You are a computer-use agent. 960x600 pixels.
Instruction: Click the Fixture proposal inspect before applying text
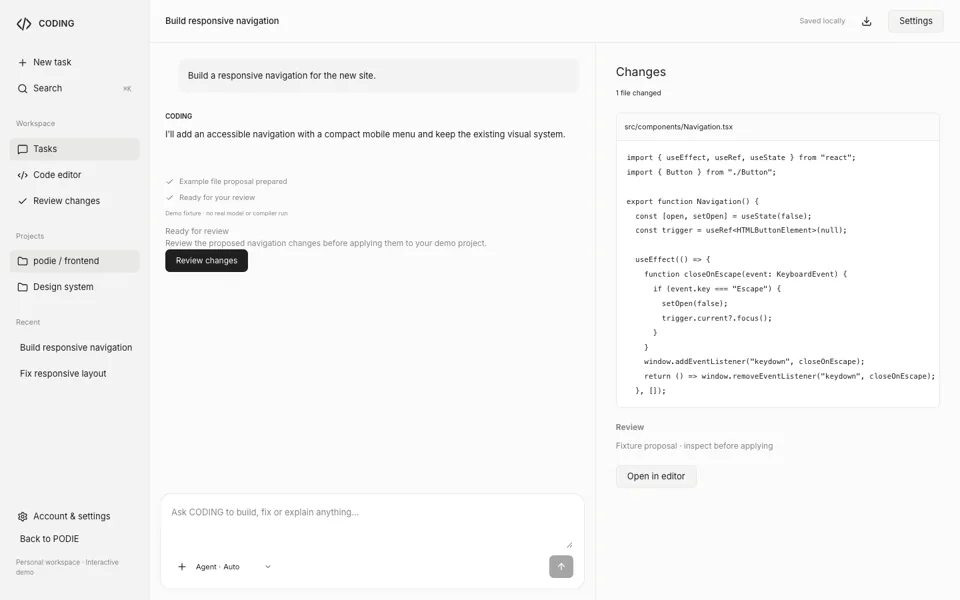pyautogui.click(x=694, y=446)
